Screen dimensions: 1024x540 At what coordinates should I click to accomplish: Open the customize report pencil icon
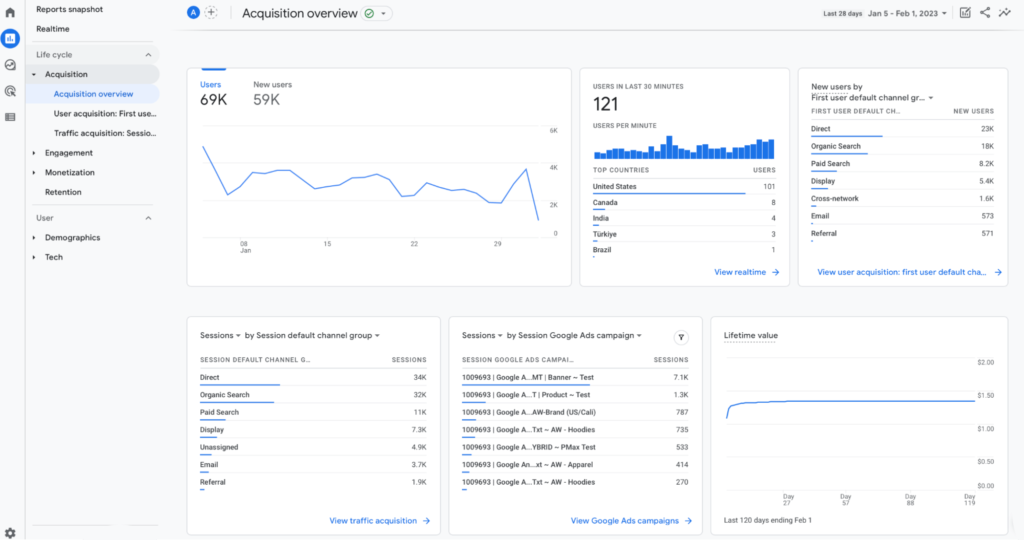[x=965, y=12]
